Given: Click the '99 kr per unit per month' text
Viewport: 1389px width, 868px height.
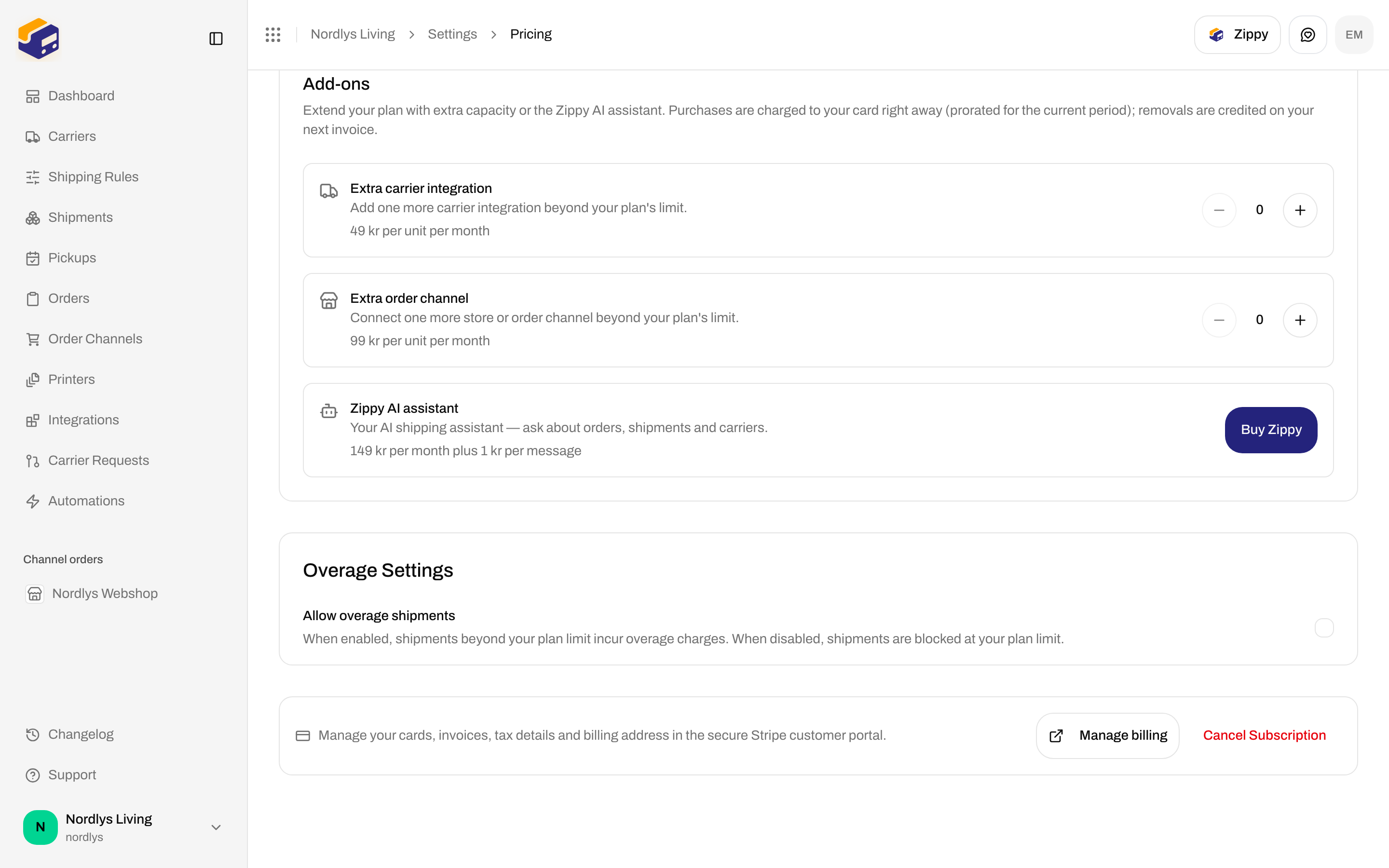Looking at the screenshot, I should pos(420,341).
